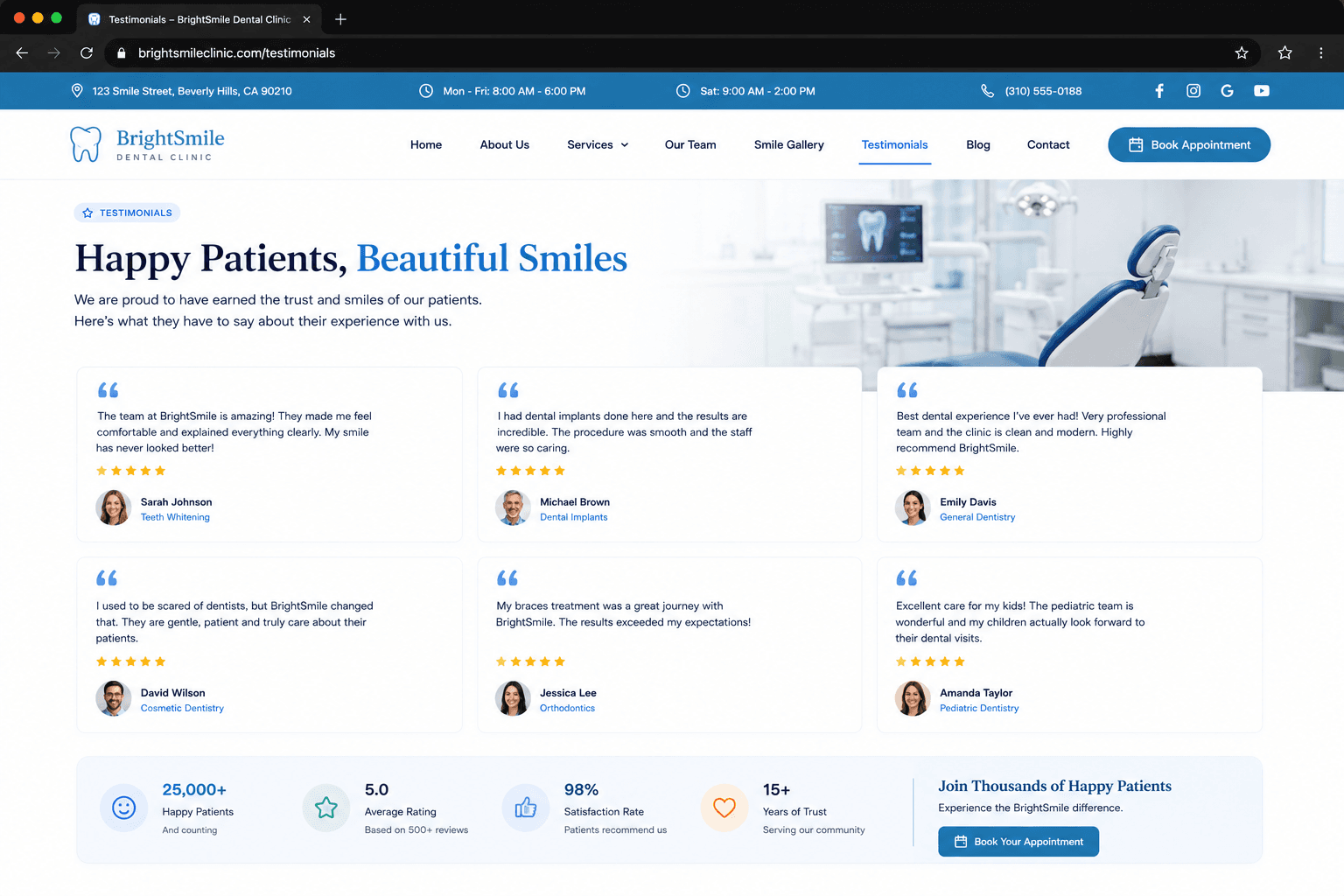Open the browser three-dot menu
This screenshot has height=896, width=1344.
tap(1321, 53)
